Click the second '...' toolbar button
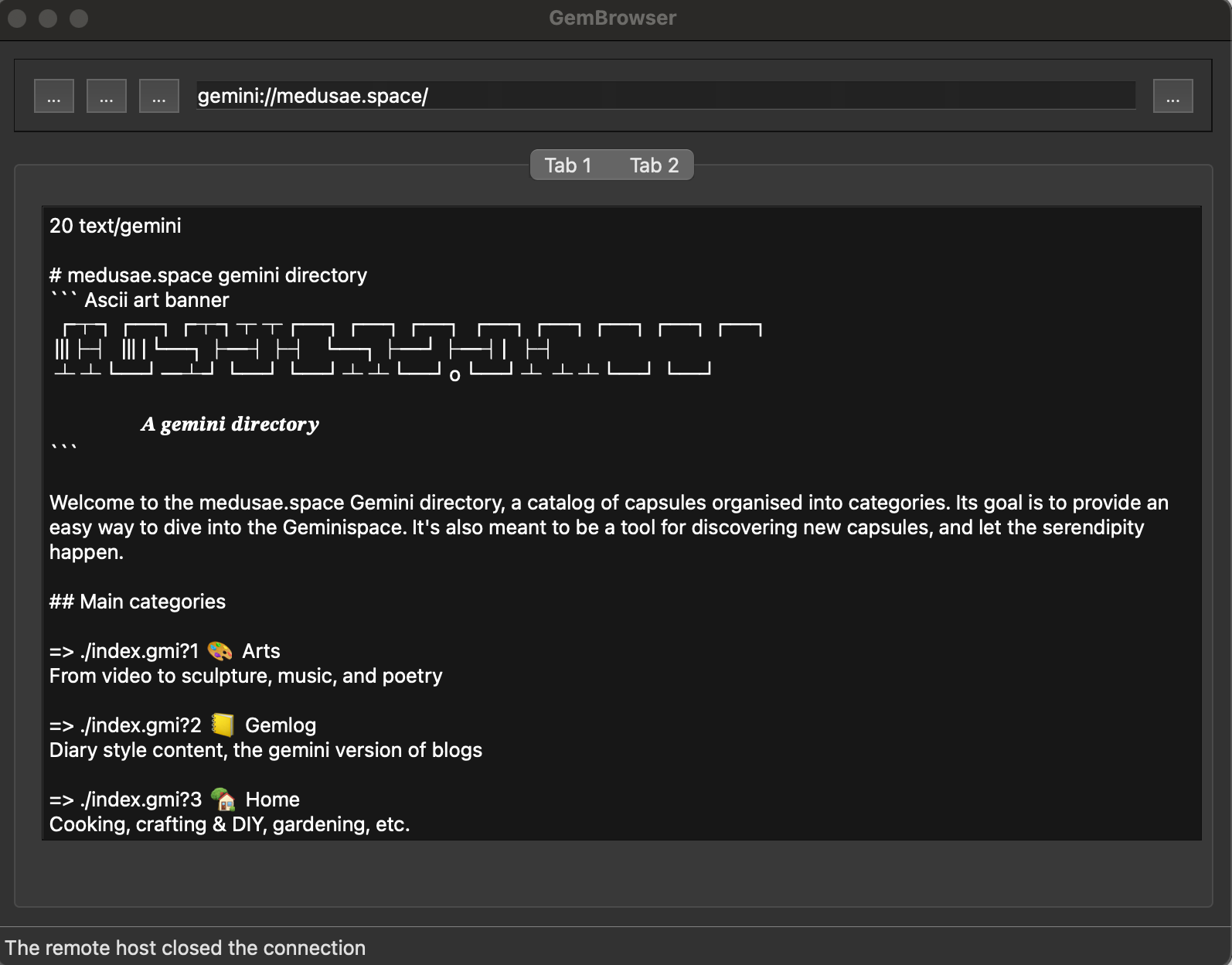Viewport: 1232px width, 965px height. pyautogui.click(x=107, y=96)
